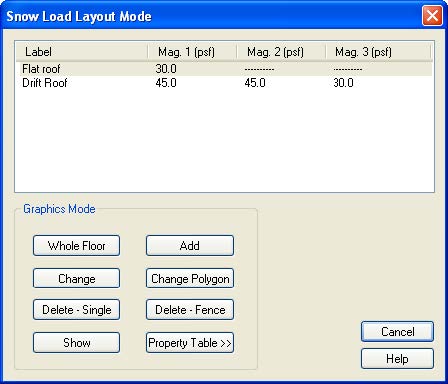The width and height of the screenshot is (448, 384).
Task: Click the Whole Floor button
Action: tap(76, 246)
